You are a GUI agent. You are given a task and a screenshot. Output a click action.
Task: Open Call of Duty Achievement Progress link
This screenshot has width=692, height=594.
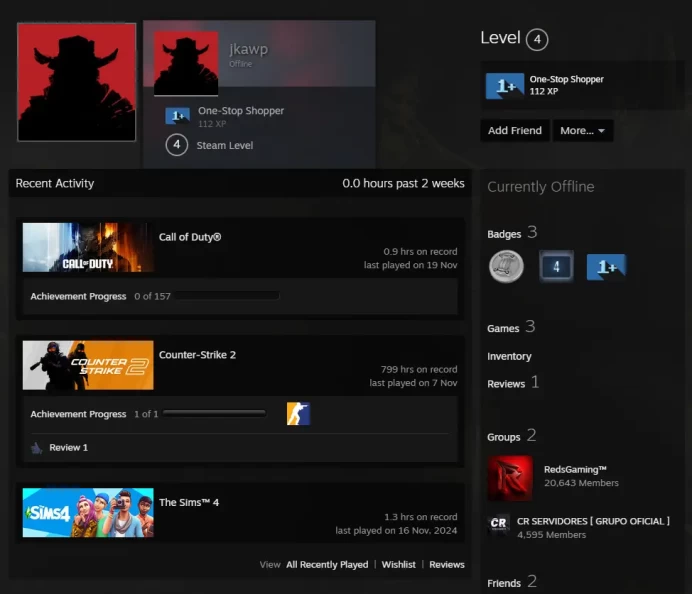tap(78, 296)
